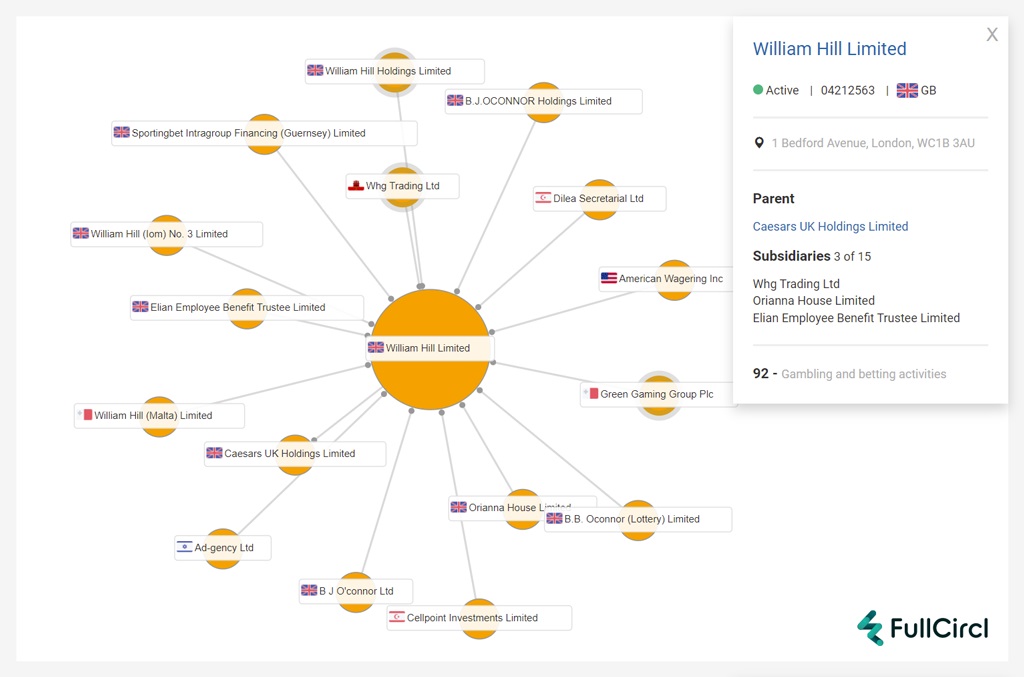The image size is (1024, 677).
Task: Click the GB flag icon in the details panel
Action: 907,91
